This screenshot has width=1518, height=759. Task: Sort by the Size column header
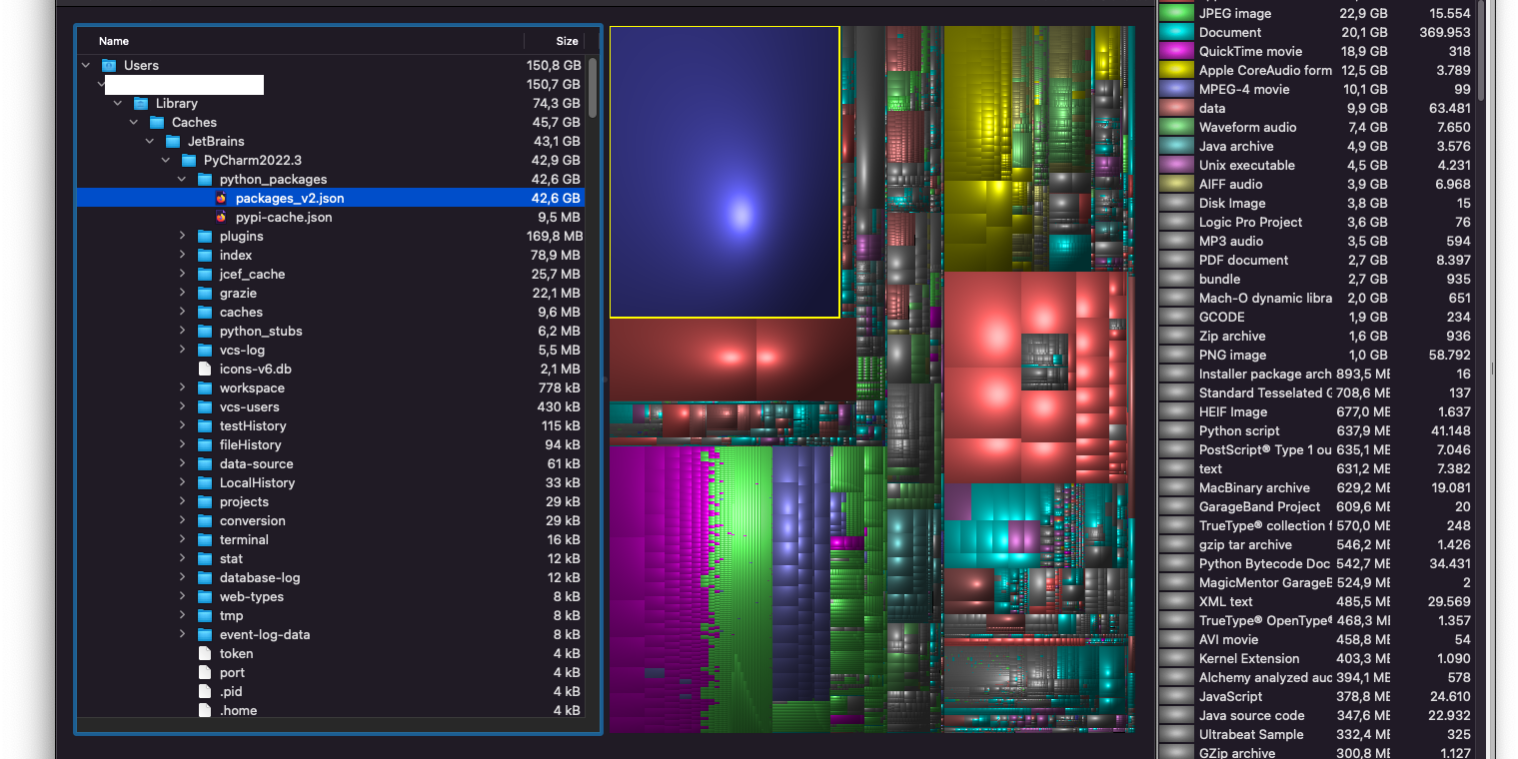click(566, 41)
